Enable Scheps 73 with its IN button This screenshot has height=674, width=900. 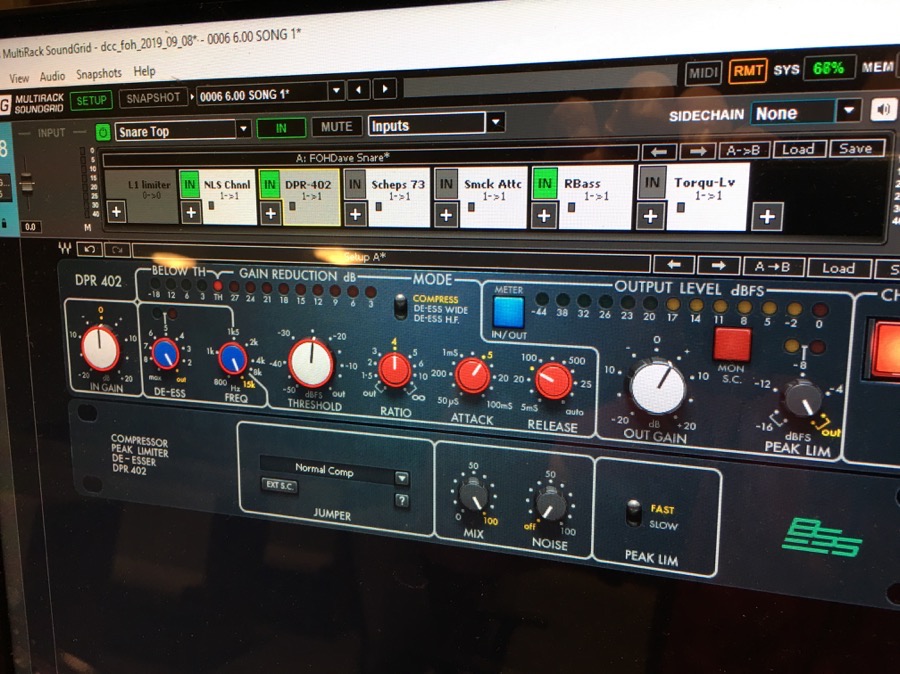[x=355, y=184]
